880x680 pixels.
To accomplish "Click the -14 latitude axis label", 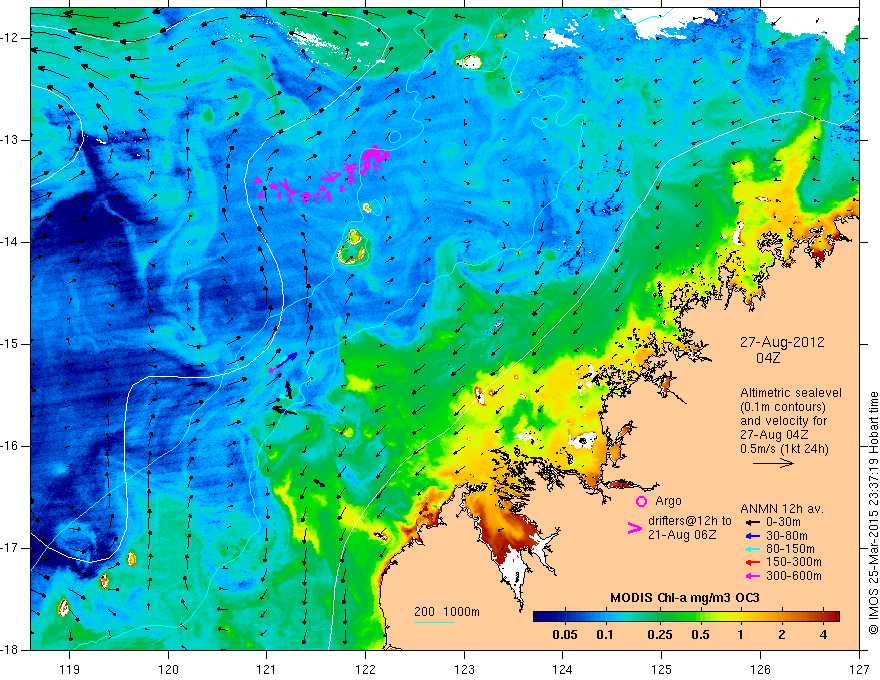I will point(10,242).
